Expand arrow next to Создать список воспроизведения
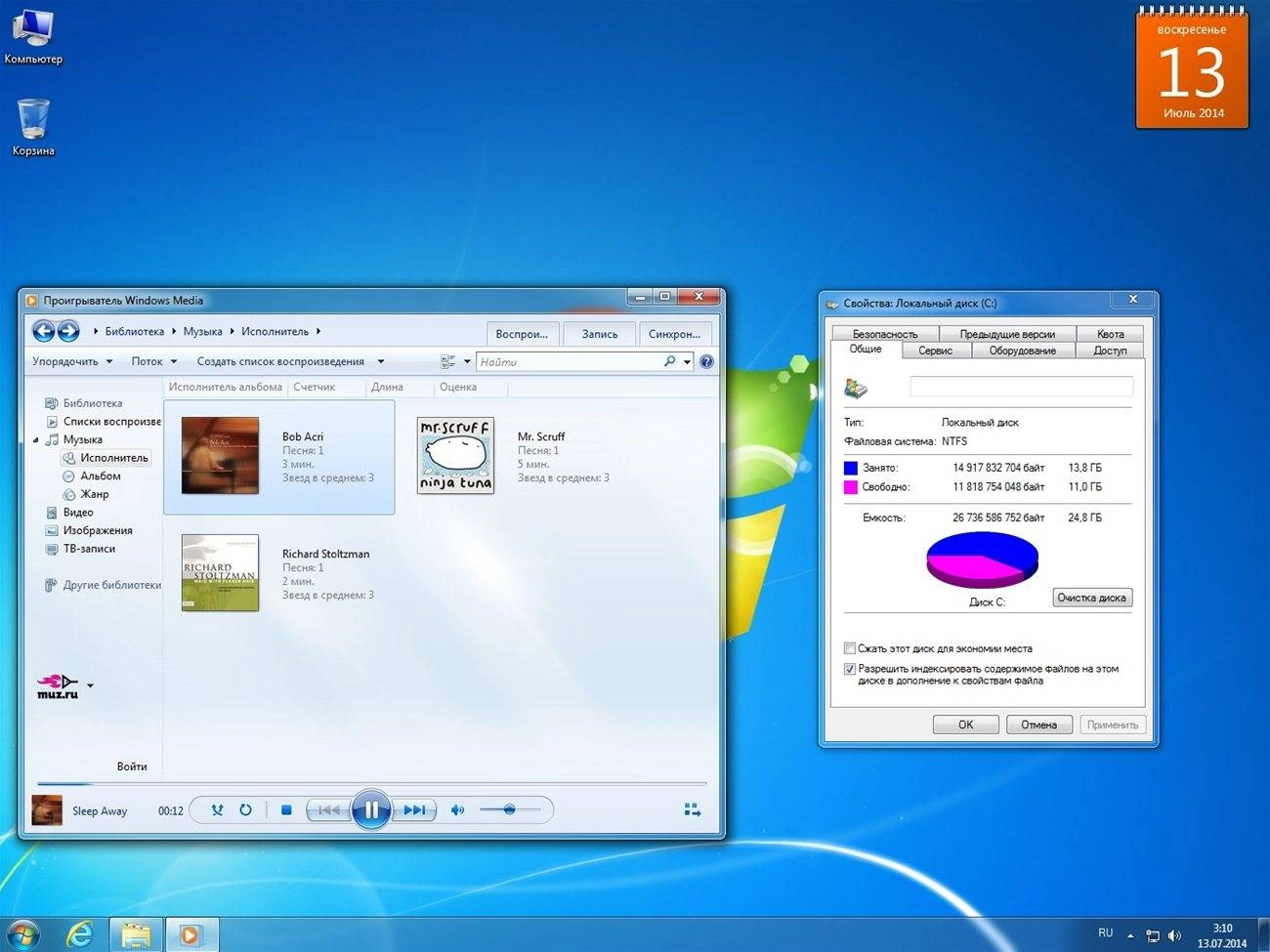Screen dimensions: 1270x952 [x=381, y=361]
